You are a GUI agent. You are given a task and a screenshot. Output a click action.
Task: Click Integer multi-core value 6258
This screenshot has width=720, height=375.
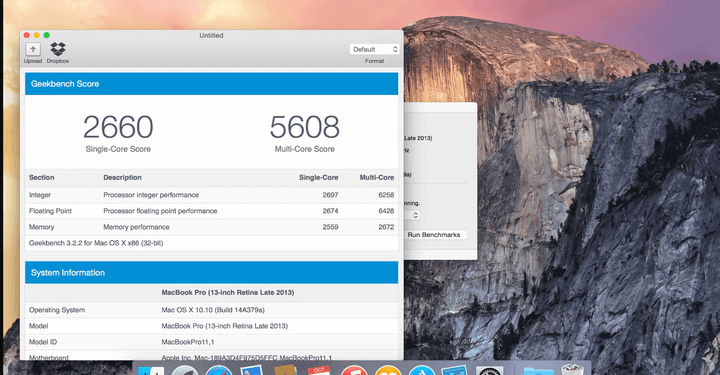386,195
